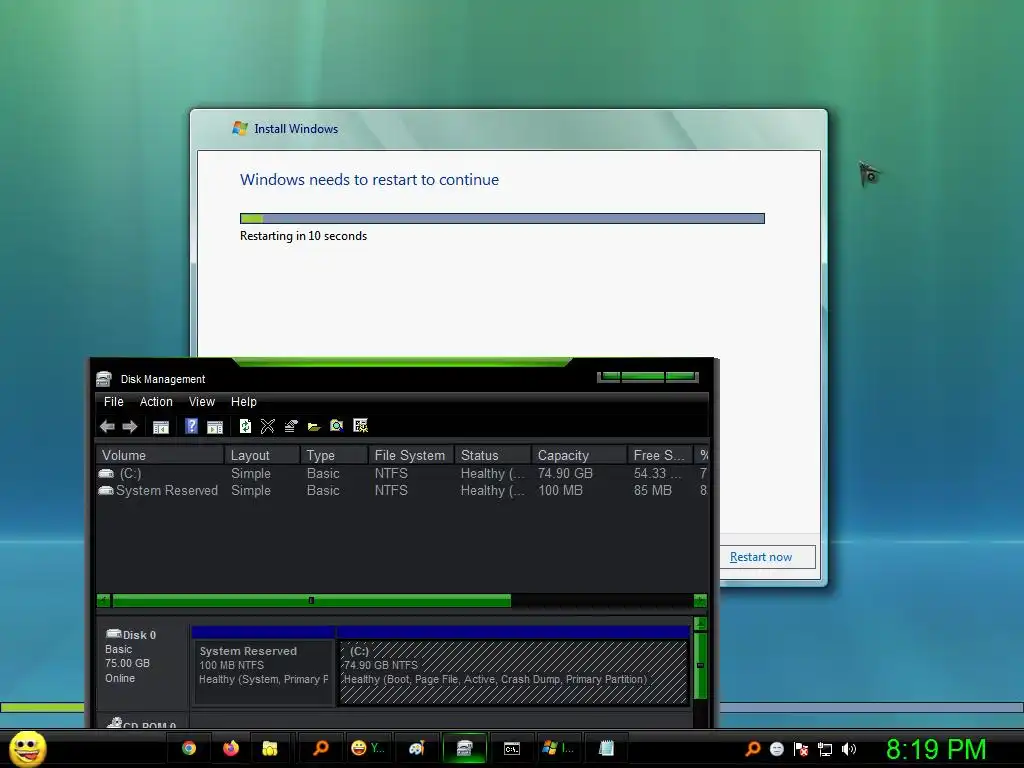Select the System Reserved partition block
The height and width of the screenshot is (768, 1024).
[x=263, y=666]
